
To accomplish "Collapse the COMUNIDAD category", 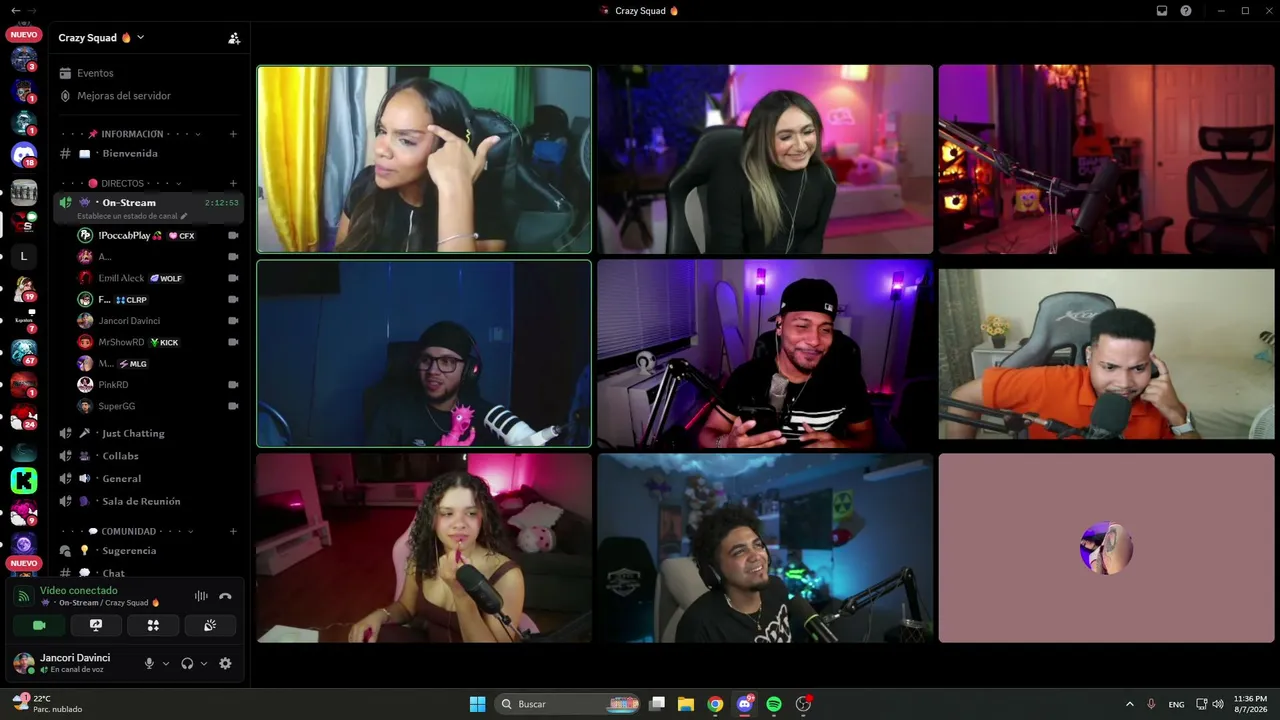I will tap(128, 531).
